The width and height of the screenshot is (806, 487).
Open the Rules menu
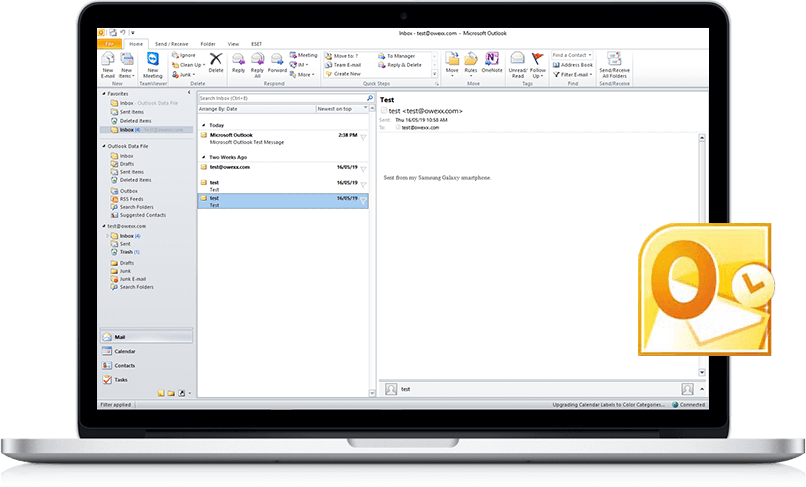pos(471,65)
